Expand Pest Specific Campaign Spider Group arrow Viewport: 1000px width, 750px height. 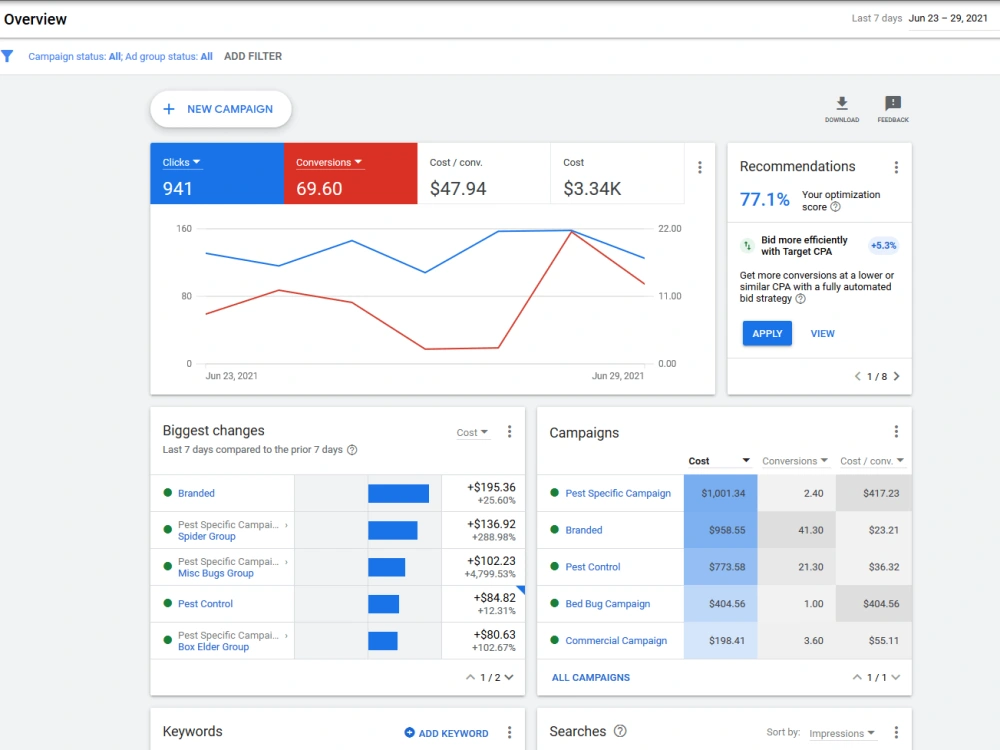click(x=286, y=525)
